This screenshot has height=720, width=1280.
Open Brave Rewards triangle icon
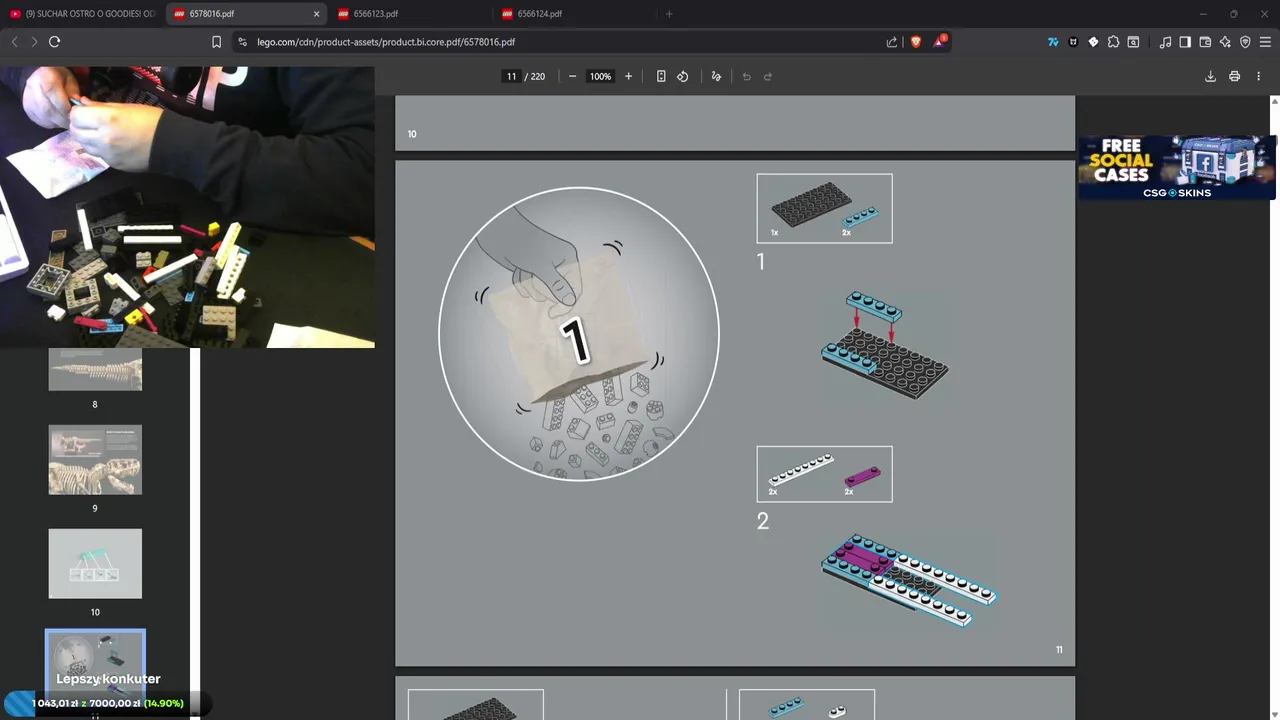[x=940, y=42]
